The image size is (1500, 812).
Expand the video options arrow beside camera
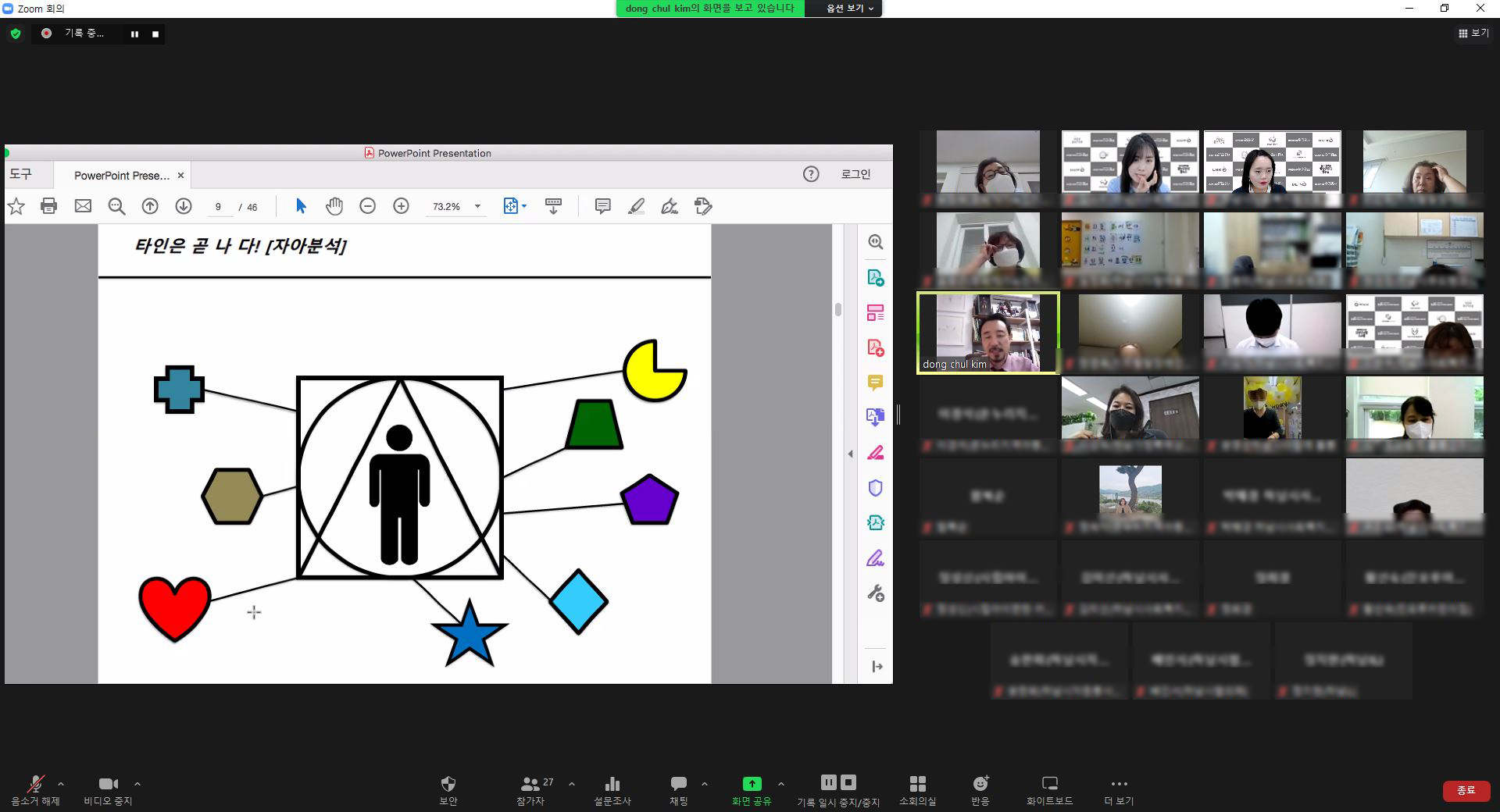pos(137,784)
